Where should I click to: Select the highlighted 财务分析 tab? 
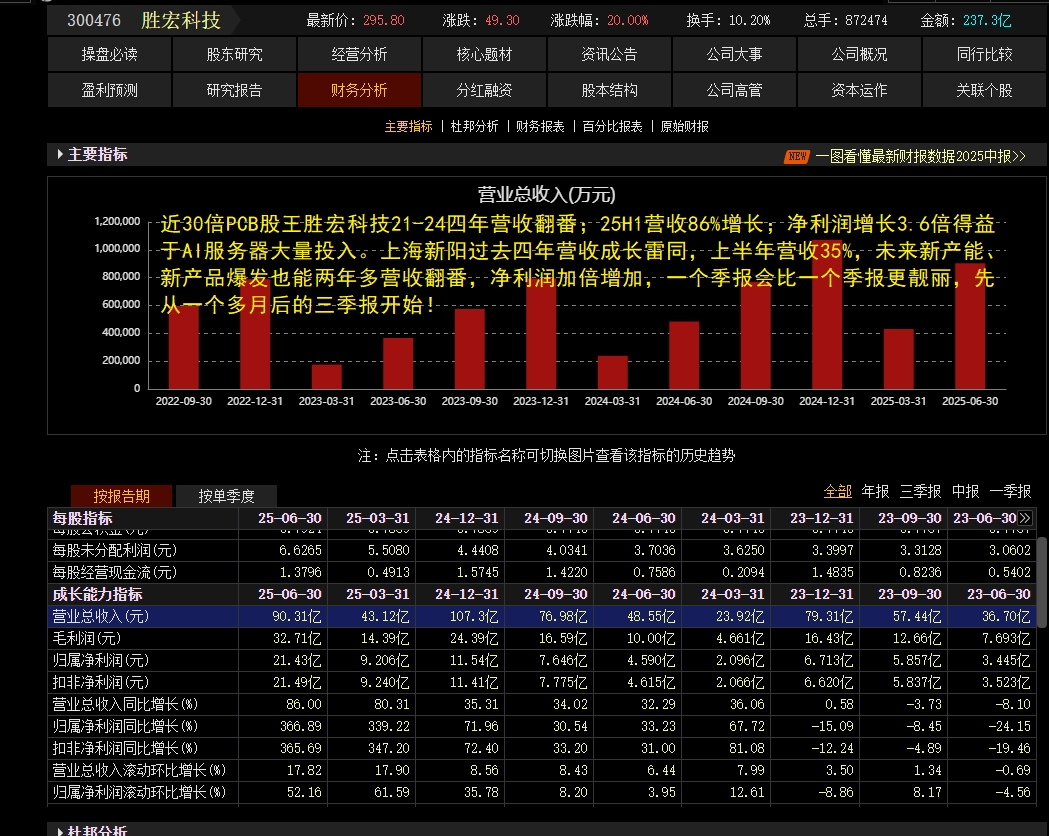pyautogui.click(x=359, y=90)
